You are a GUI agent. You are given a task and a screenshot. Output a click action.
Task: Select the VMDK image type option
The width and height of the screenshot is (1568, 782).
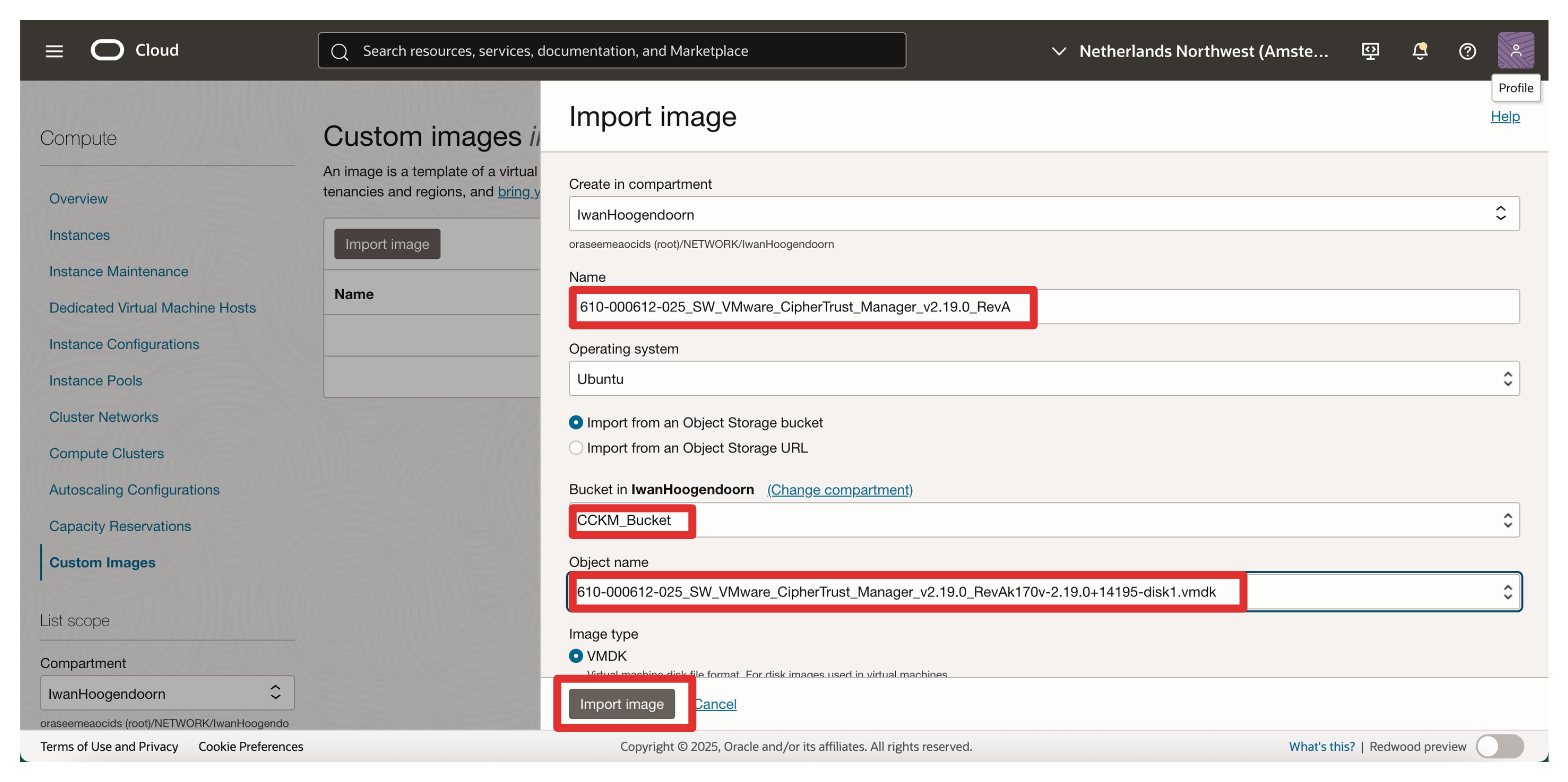click(x=576, y=656)
